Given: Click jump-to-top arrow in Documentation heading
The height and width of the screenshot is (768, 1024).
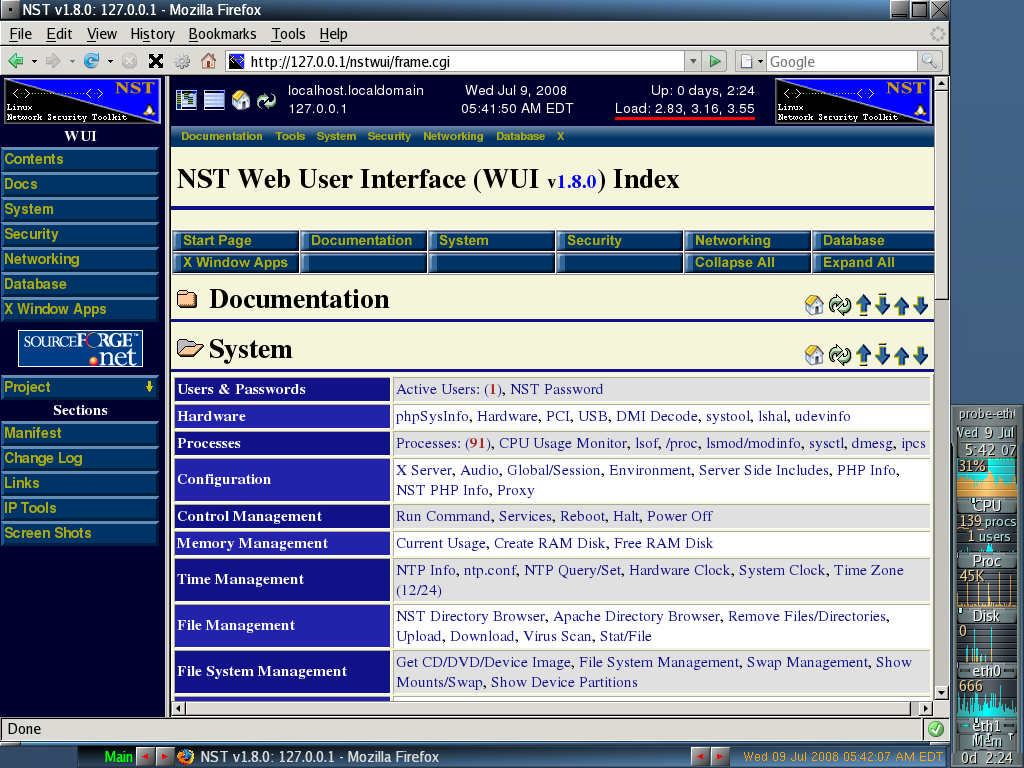Looking at the screenshot, I should [x=863, y=305].
